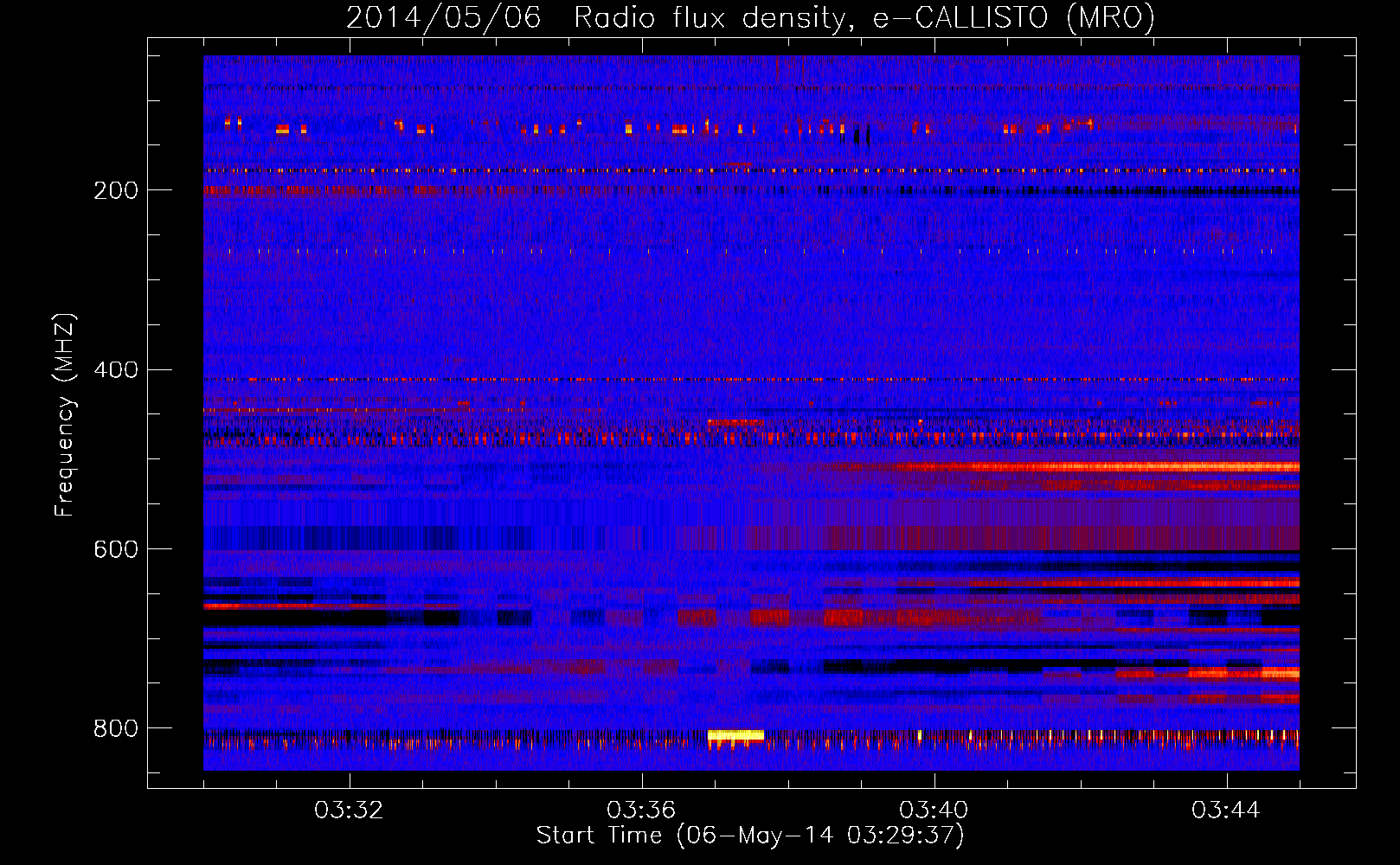Click the plot title '2014/05/06 Radio flux density'

tap(596, 18)
